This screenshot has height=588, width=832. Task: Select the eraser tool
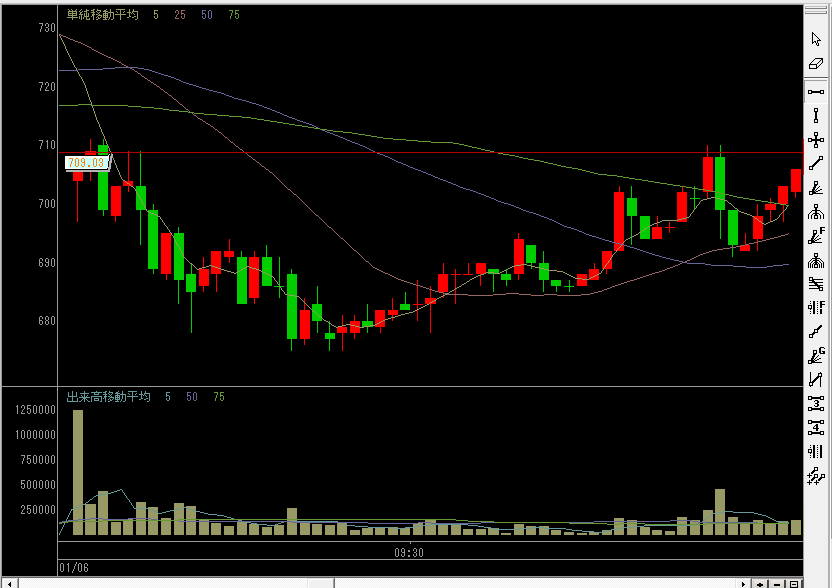[x=816, y=64]
